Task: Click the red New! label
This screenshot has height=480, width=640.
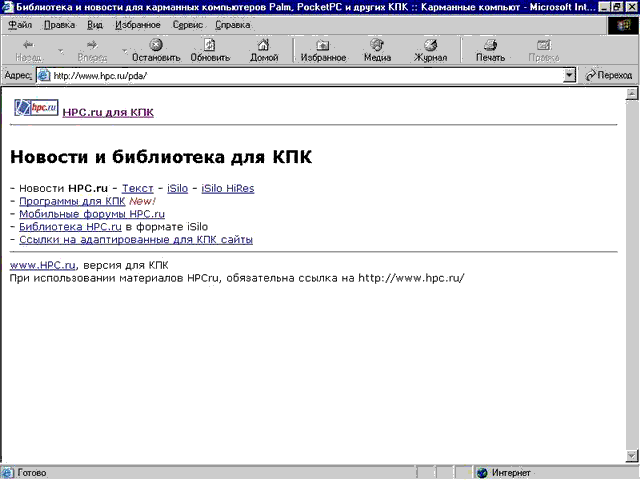Action: (x=142, y=201)
